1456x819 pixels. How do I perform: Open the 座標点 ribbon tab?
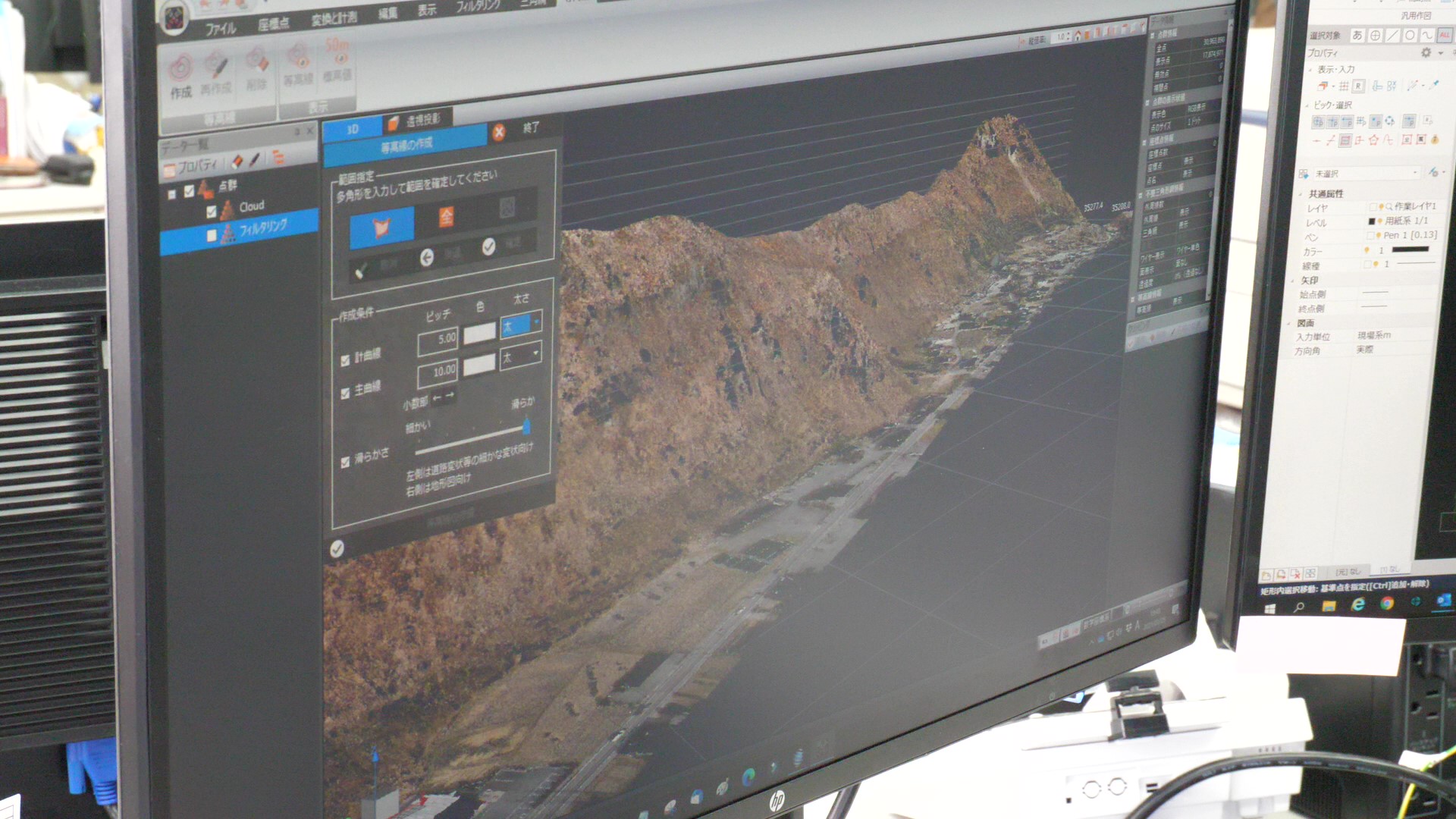[x=274, y=24]
